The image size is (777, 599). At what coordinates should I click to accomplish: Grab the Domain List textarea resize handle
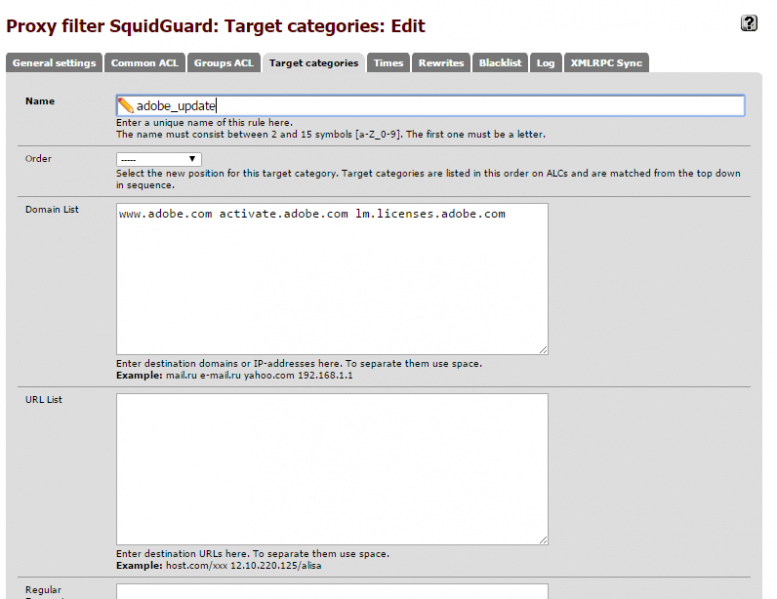point(544,350)
